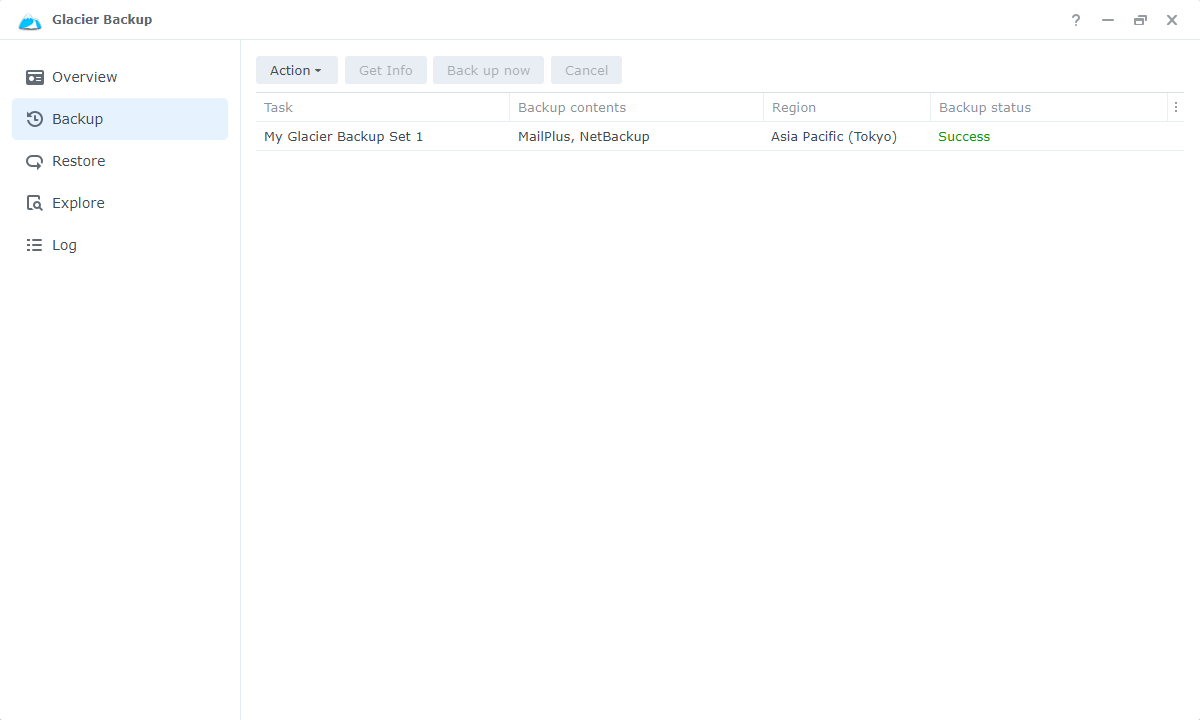Click the Success status text

click(964, 136)
